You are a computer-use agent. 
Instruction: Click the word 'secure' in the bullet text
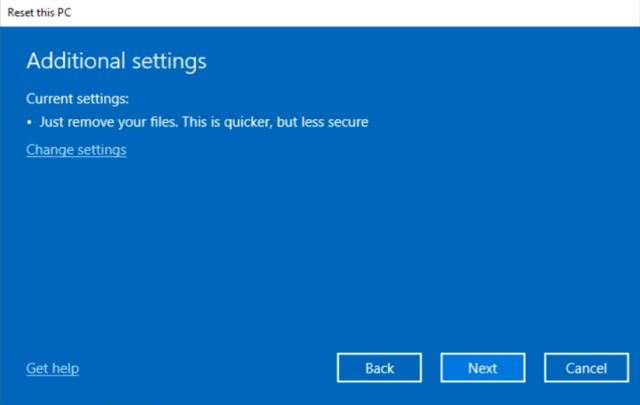point(348,122)
